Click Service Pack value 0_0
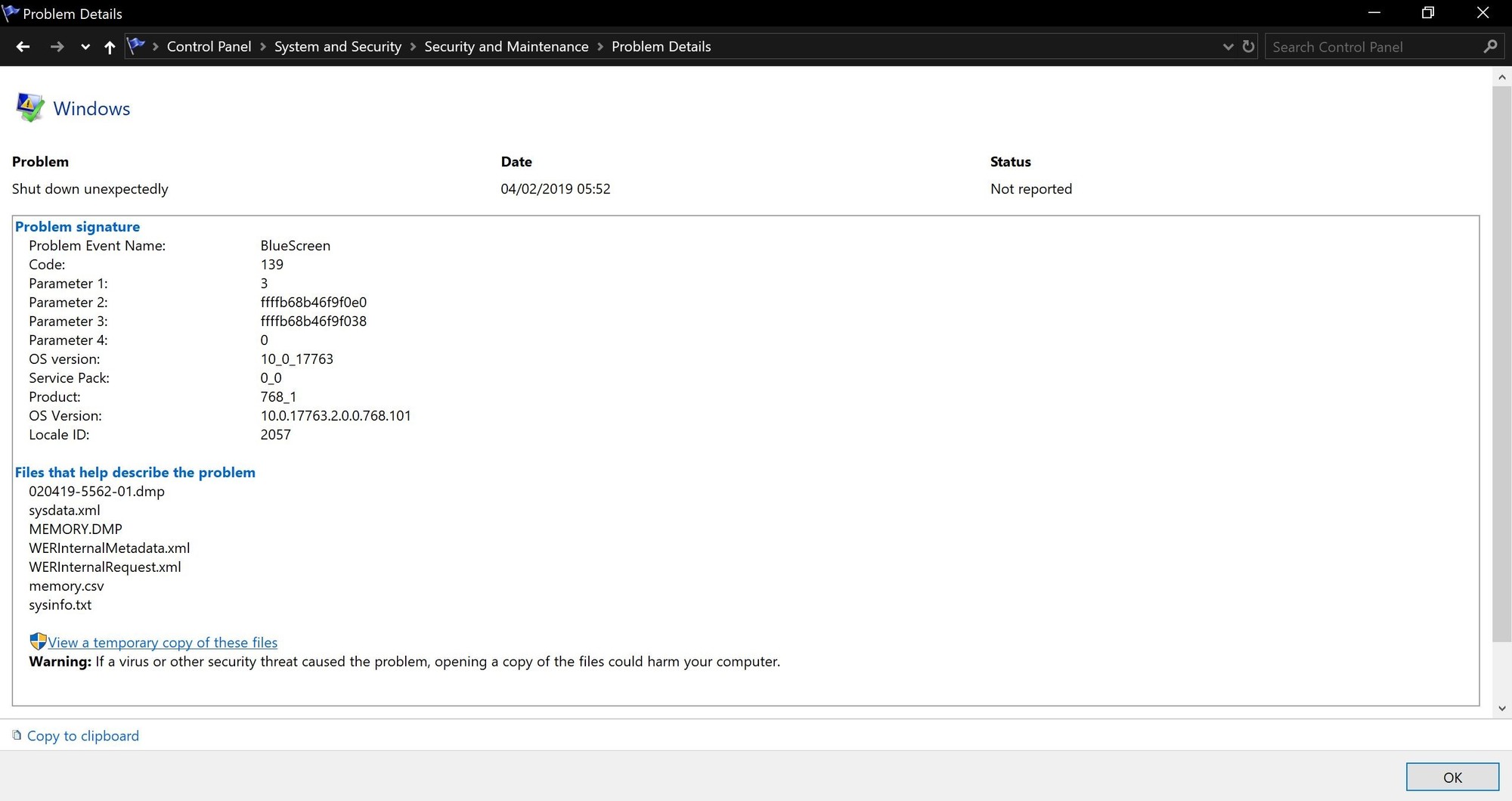1512x801 pixels. click(271, 378)
